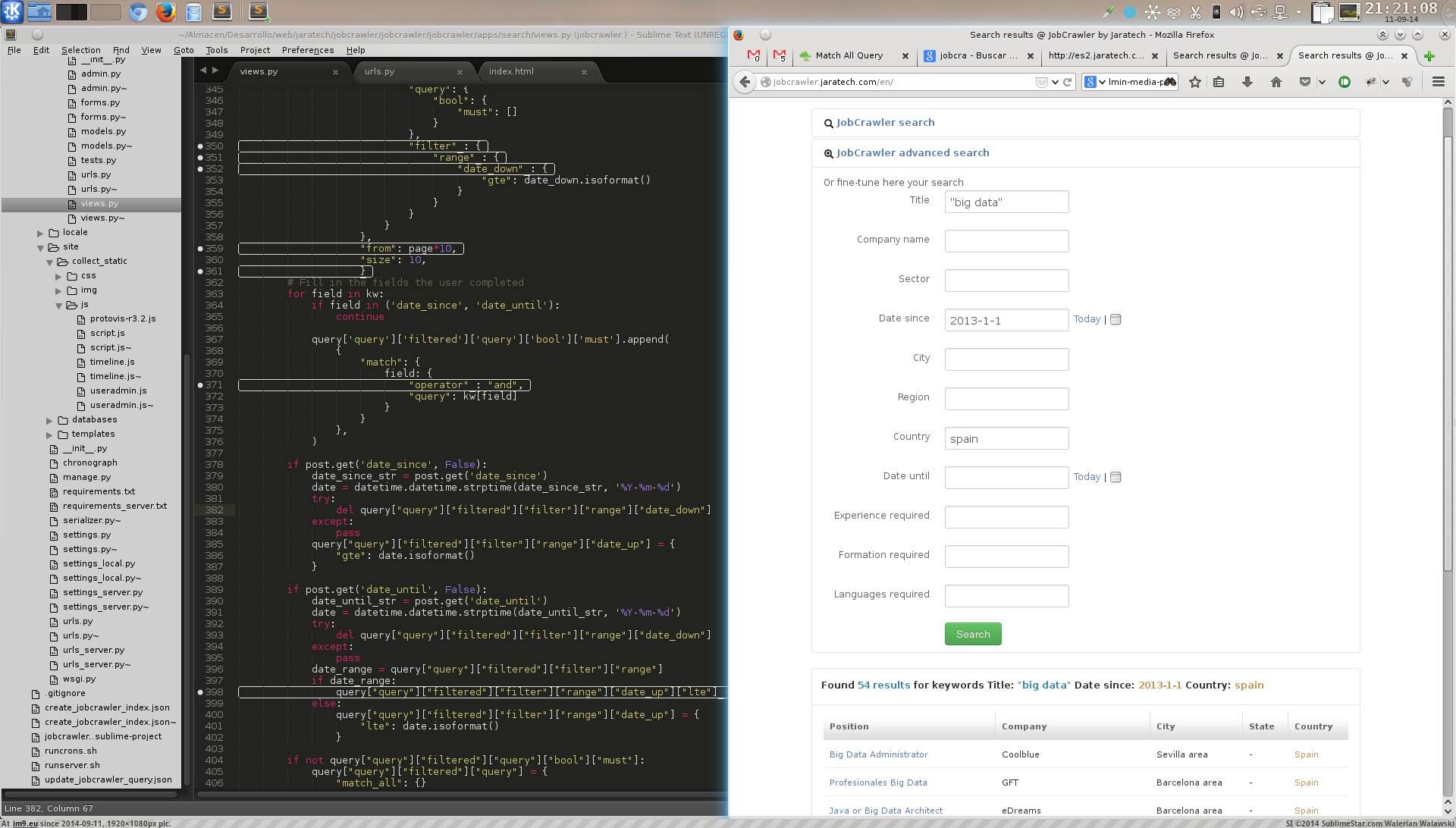The width and height of the screenshot is (1456, 828).
Task: Click the Firefox back navigation button
Action: pos(745,82)
